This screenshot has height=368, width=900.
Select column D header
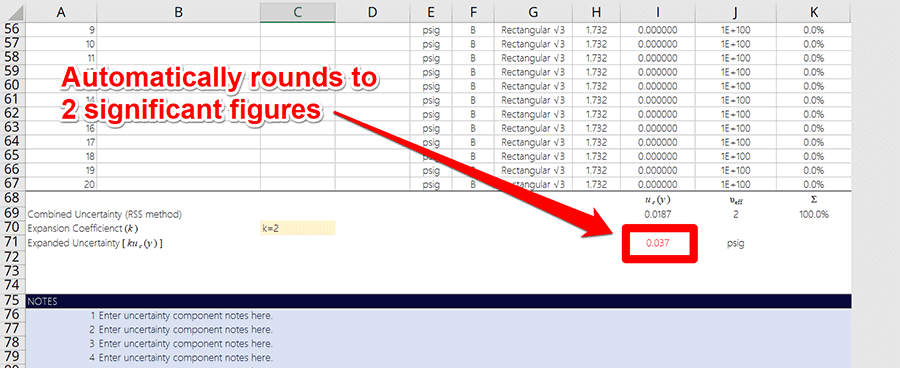pyautogui.click(x=373, y=12)
